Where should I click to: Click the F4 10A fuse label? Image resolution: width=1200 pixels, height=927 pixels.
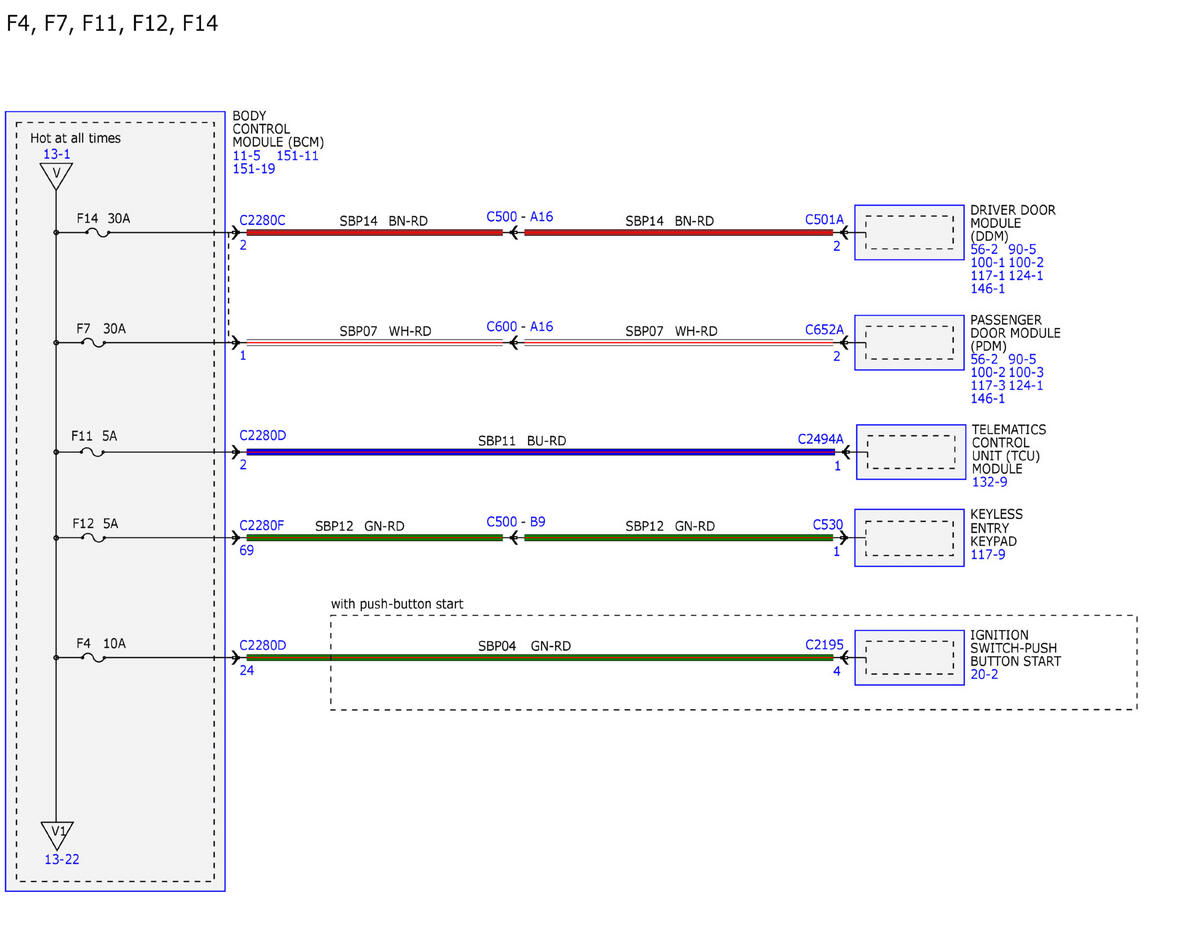[102, 643]
